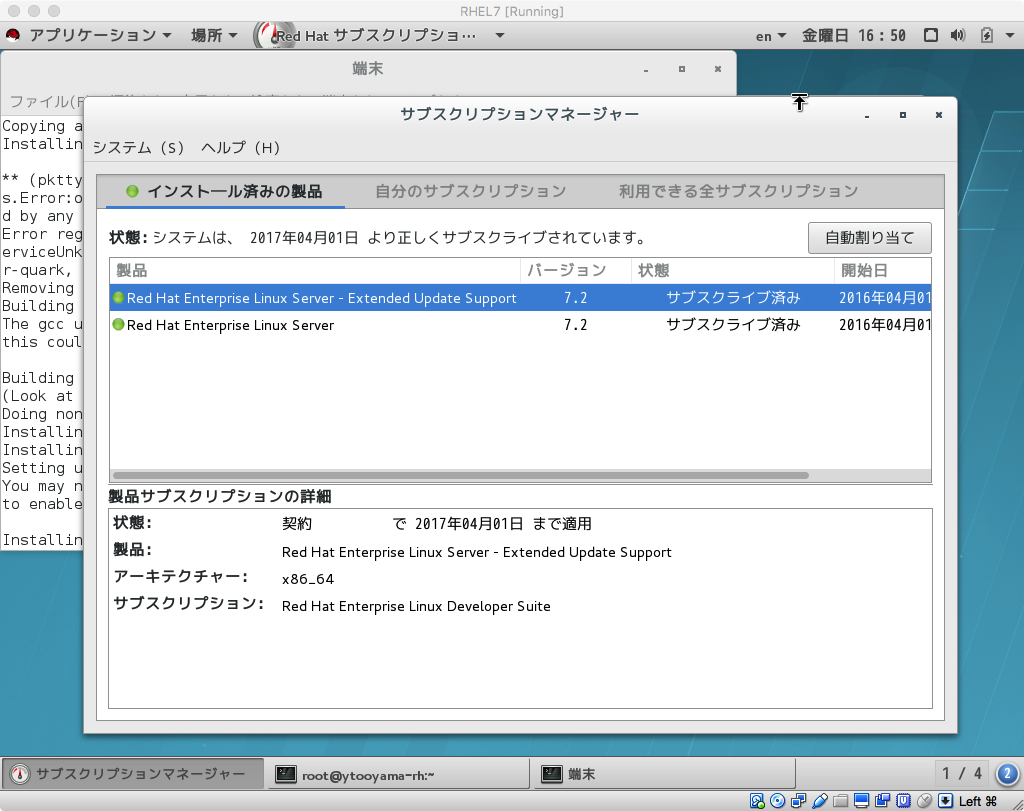The width and height of the screenshot is (1024, 811).
Task: Click terminal icon of root@ytooyama-rh taskbar entry
Action: (285, 774)
